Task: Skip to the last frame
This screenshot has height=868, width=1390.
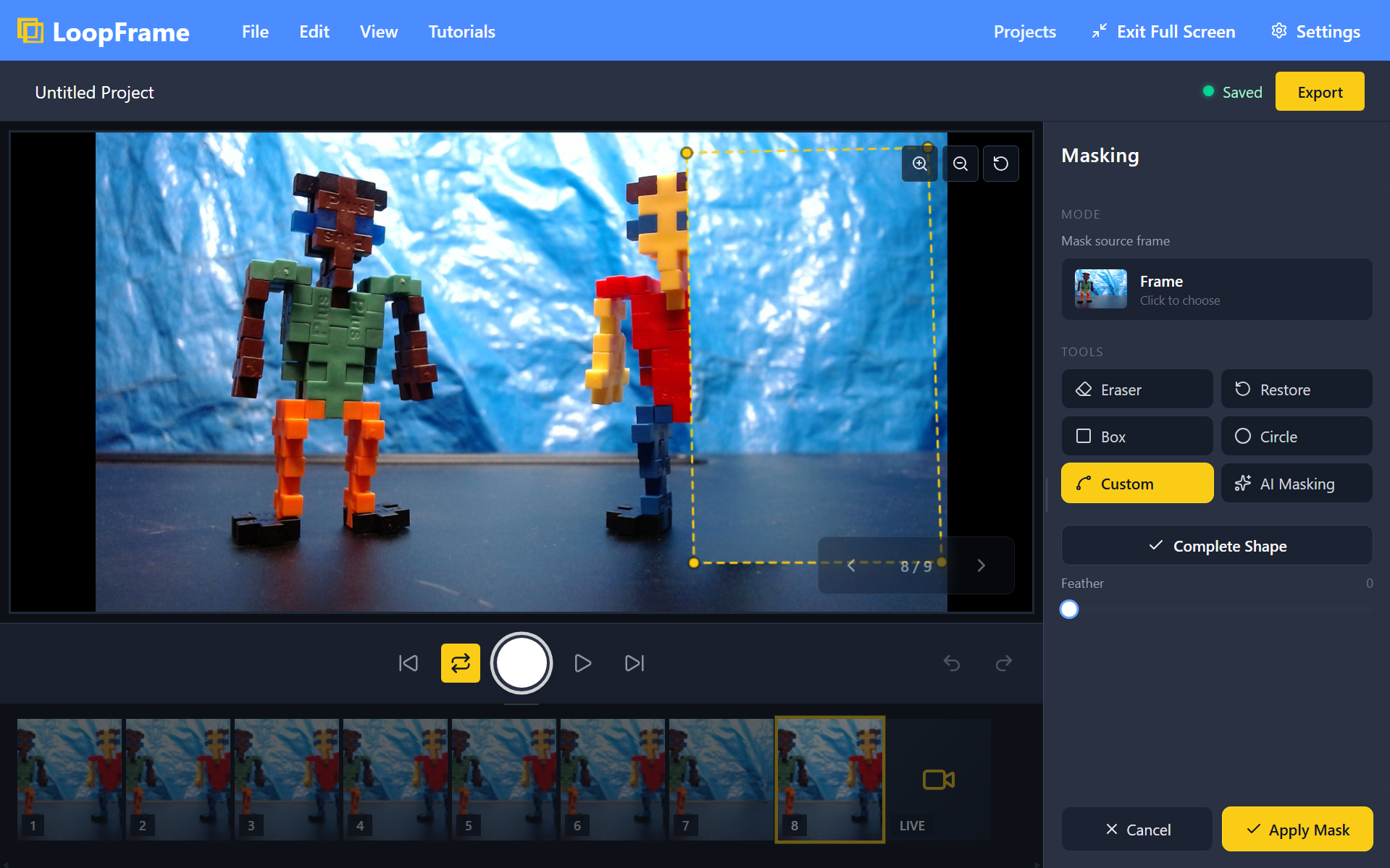Action: tap(635, 663)
